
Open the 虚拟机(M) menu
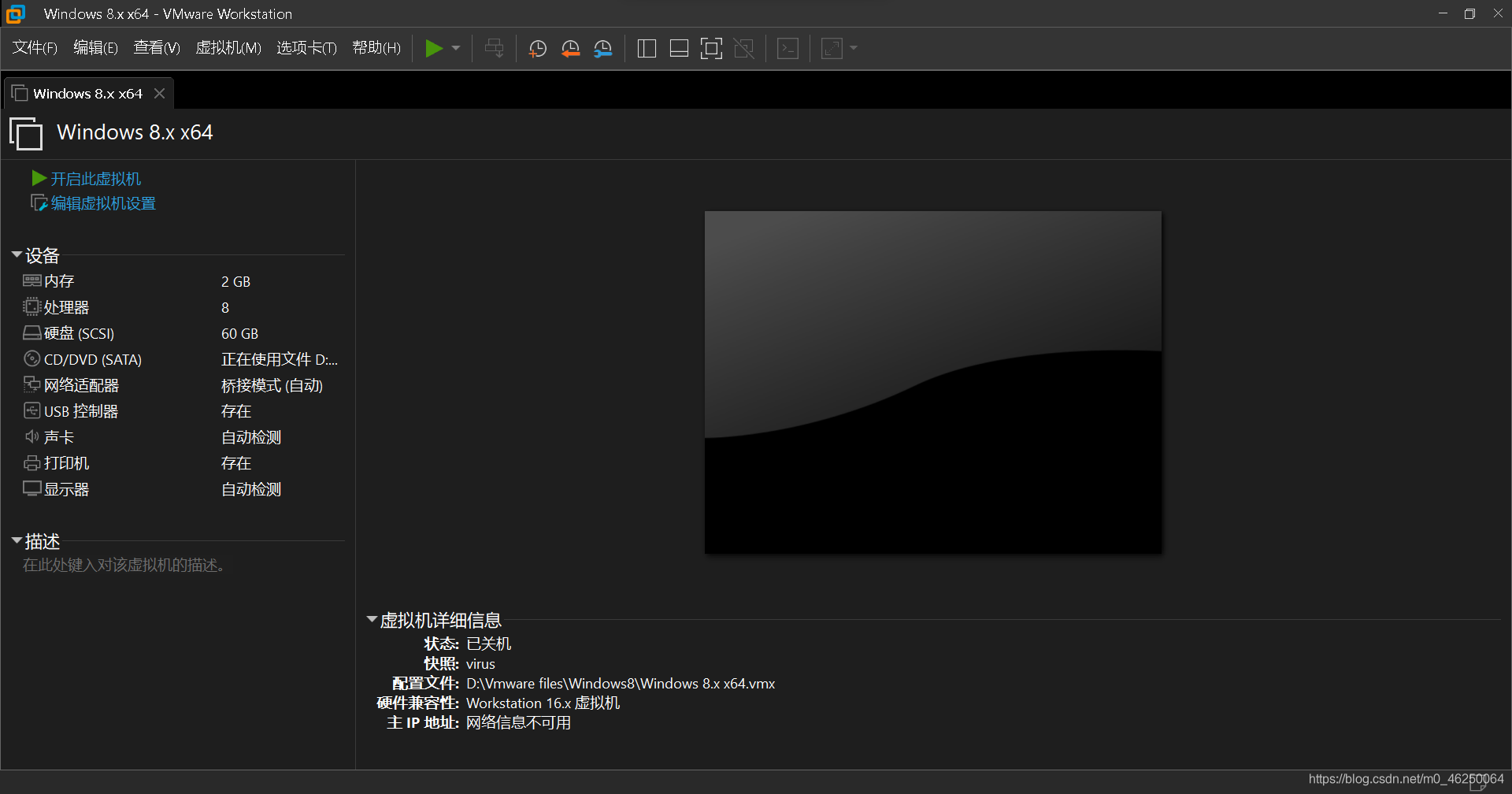pyautogui.click(x=228, y=48)
